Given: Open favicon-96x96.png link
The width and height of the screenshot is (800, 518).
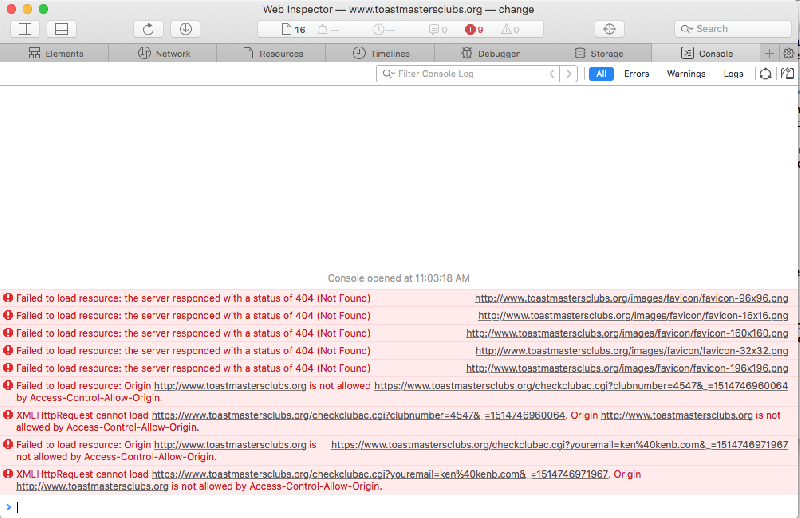Looking at the screenshot, I should tap(631, 298).
